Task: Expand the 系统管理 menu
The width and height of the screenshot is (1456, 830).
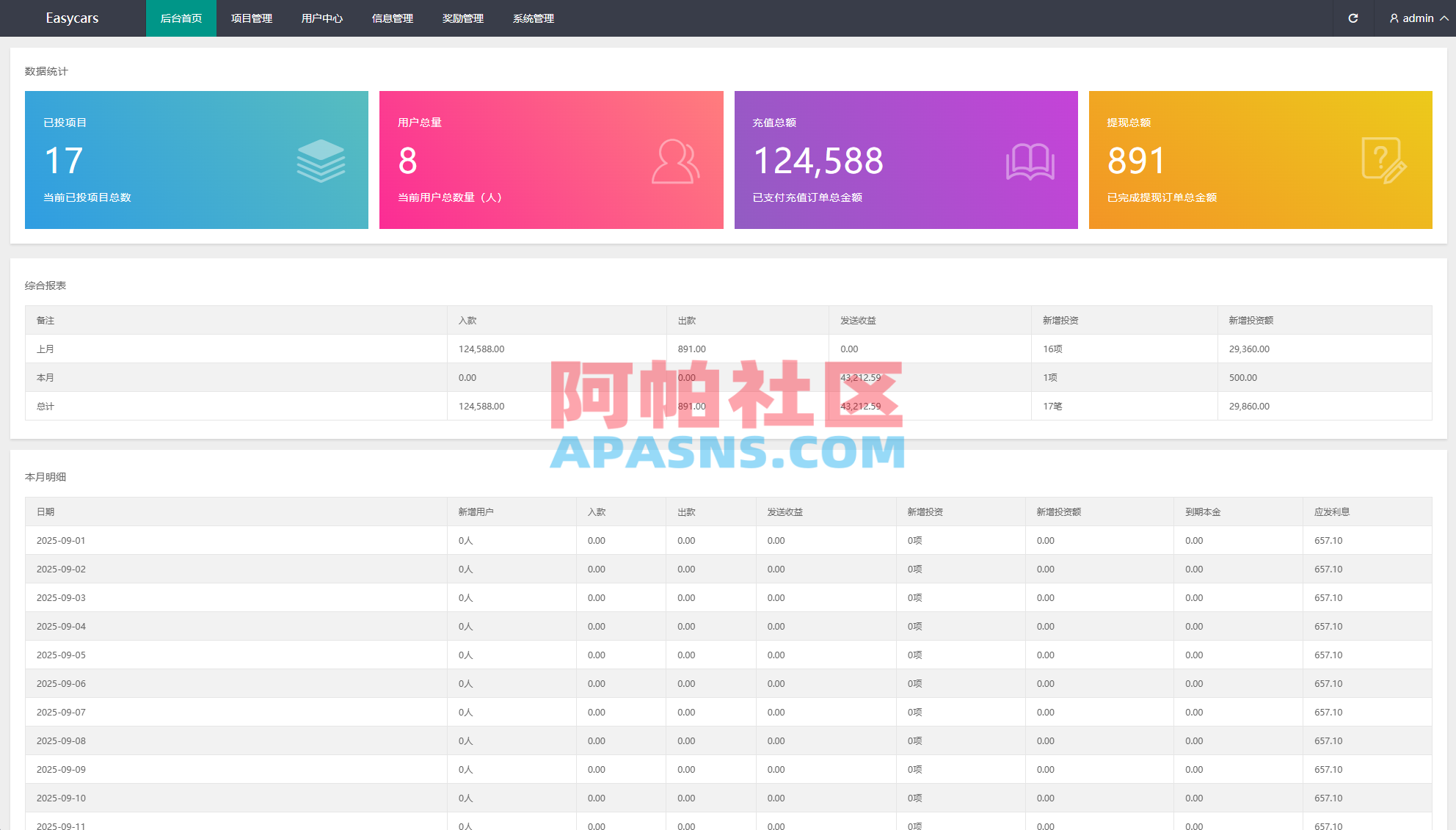Action: pyautogui.click(x=533, y=18)
